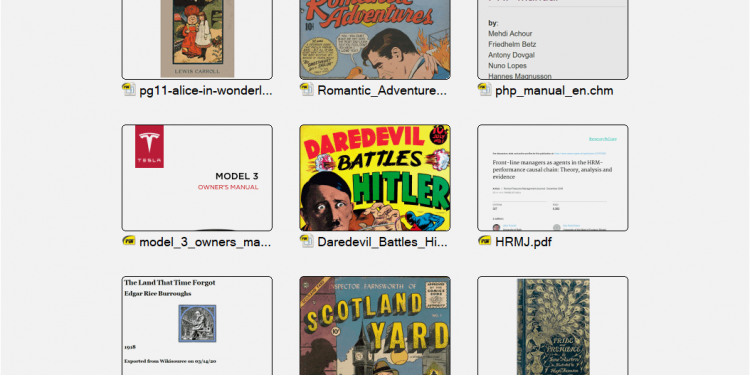Click the file icon beside pg11-alice-in-wonderland
The image size is (750, 375).
[129, 89]
